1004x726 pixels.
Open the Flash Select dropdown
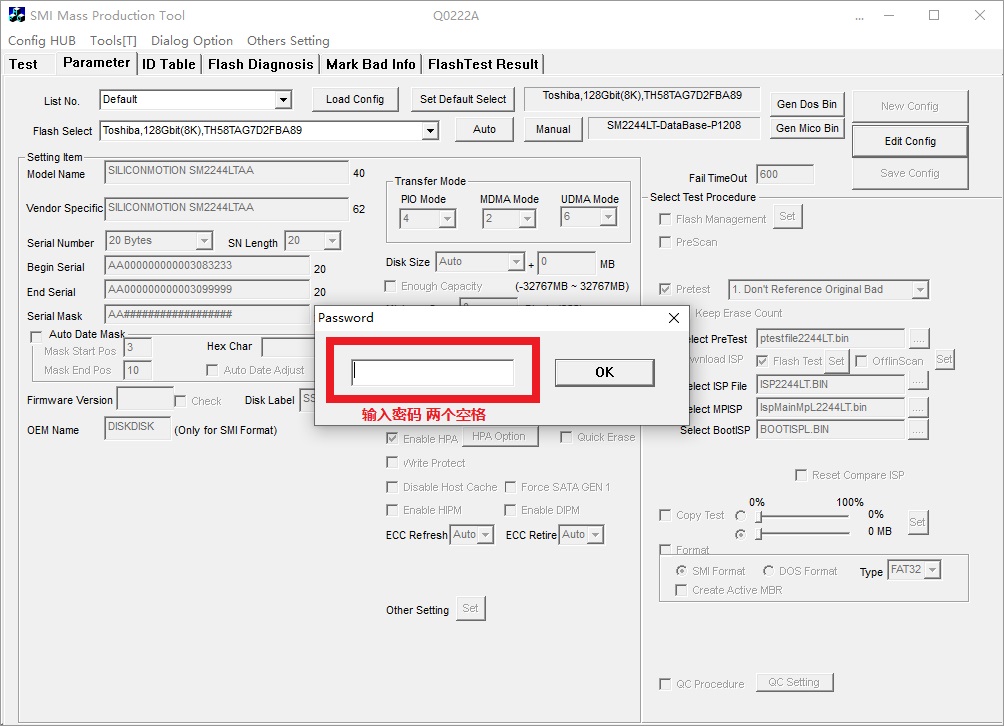(x=429, y=131)
